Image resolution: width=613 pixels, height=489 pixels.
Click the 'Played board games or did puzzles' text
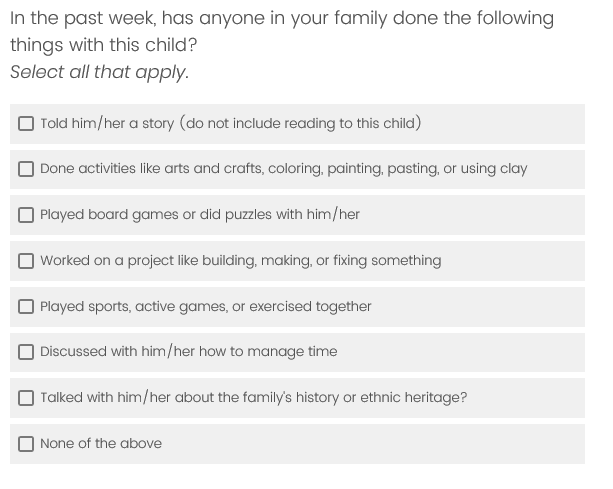pos(200,215)
